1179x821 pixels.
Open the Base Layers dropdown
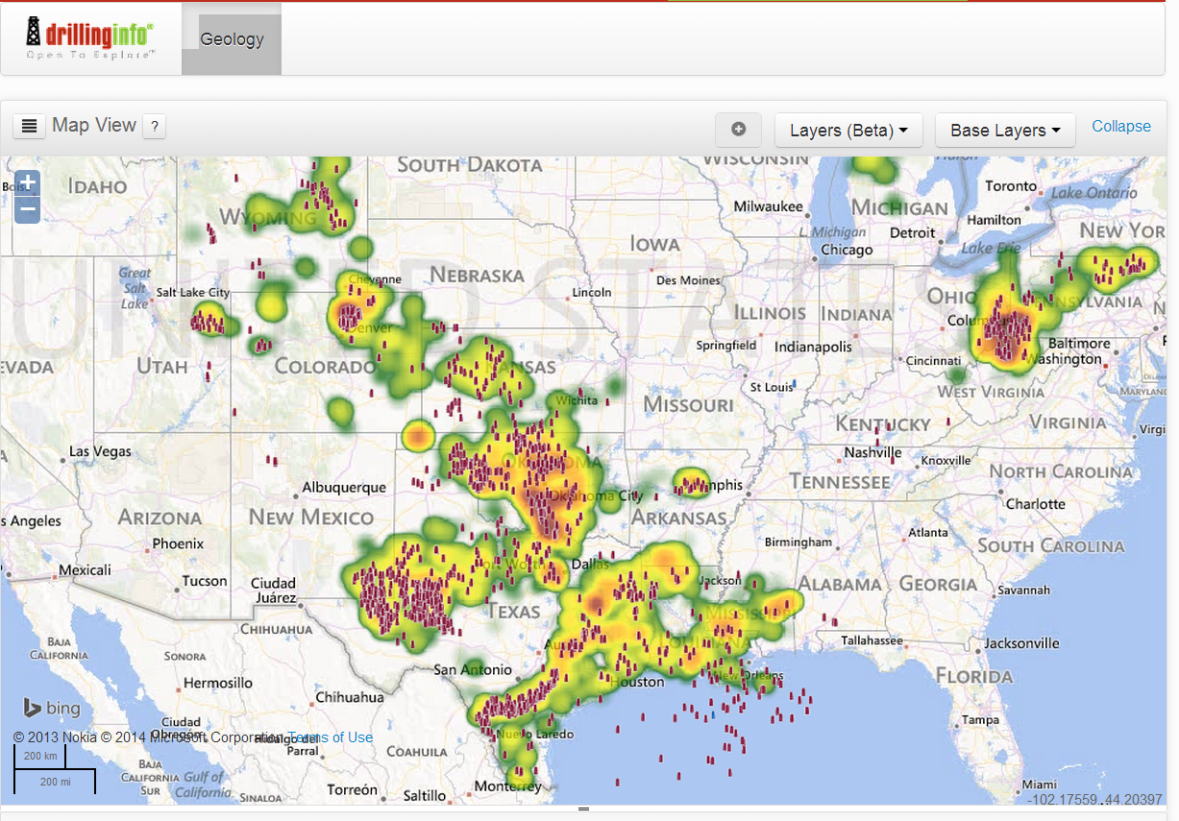click(x=1004, y=130)
